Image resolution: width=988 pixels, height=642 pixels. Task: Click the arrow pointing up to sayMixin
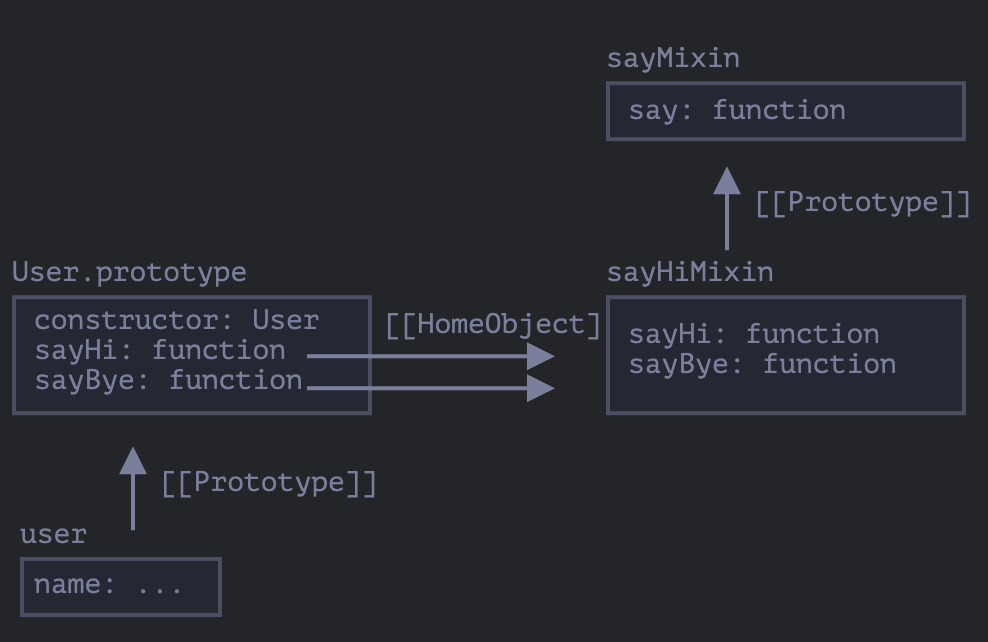point(727,208)
